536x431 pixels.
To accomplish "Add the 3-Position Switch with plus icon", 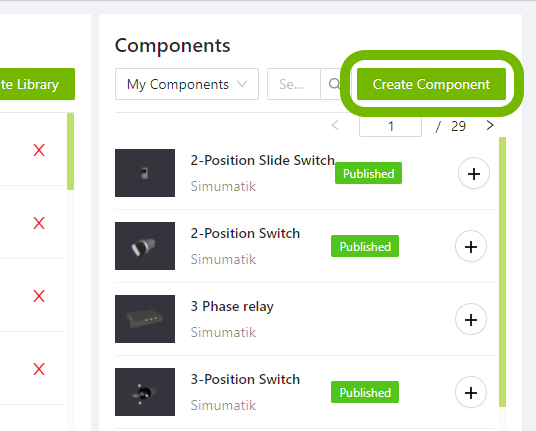I will click(471, 392).
